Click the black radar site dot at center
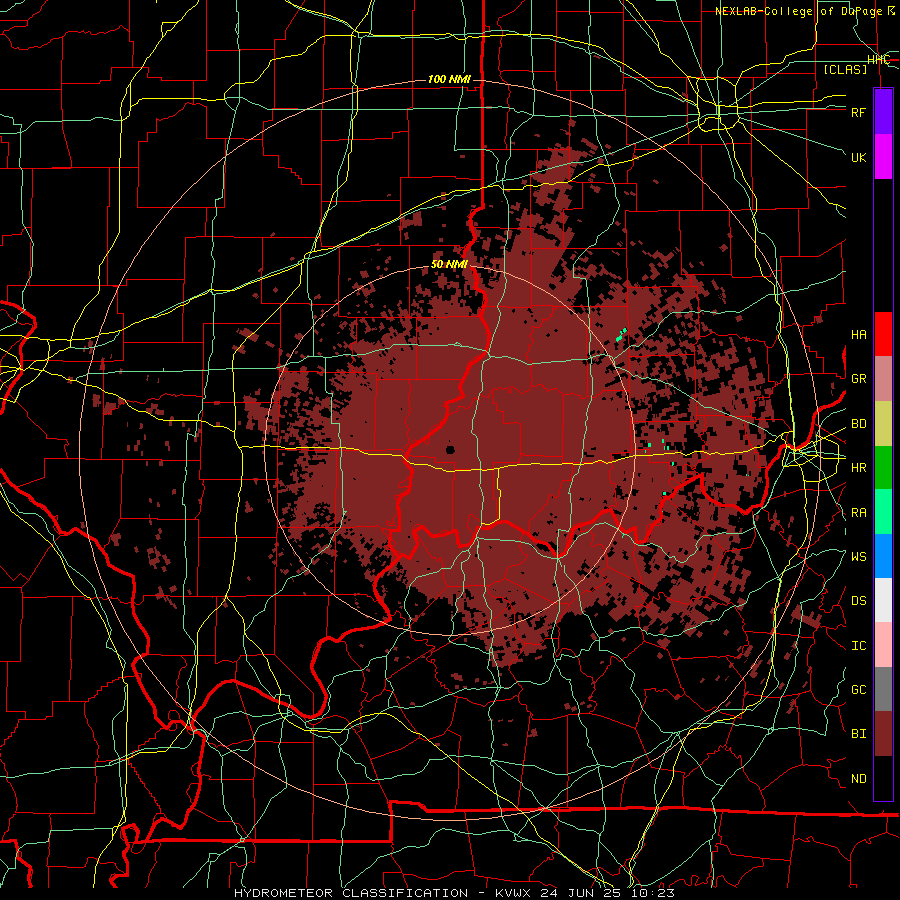This screenshot has height=900, width=900. tap(450, 450)
